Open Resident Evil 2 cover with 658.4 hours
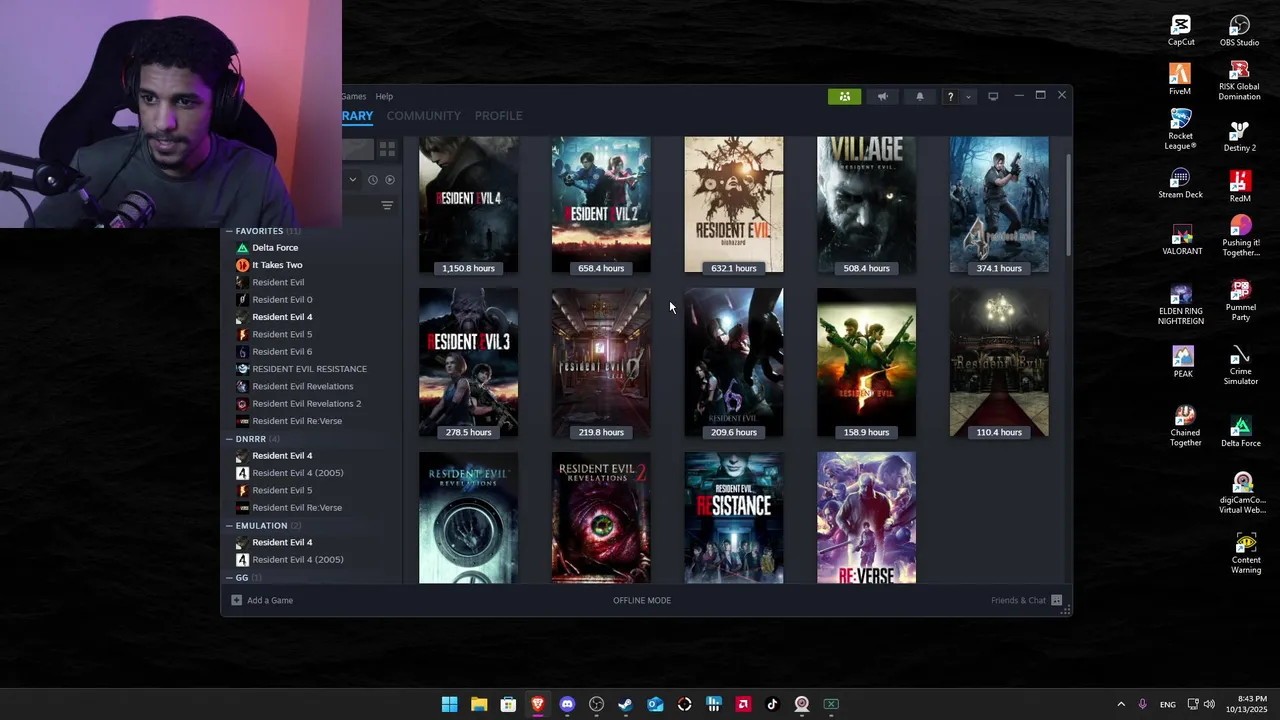This screenshot has width=1280, height=720. (601, 205)
